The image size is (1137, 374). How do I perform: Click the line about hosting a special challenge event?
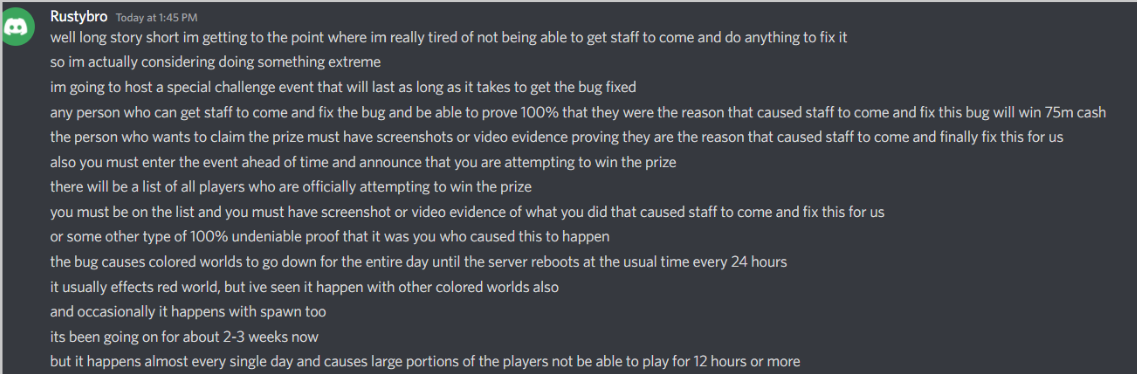pos(343,88)
